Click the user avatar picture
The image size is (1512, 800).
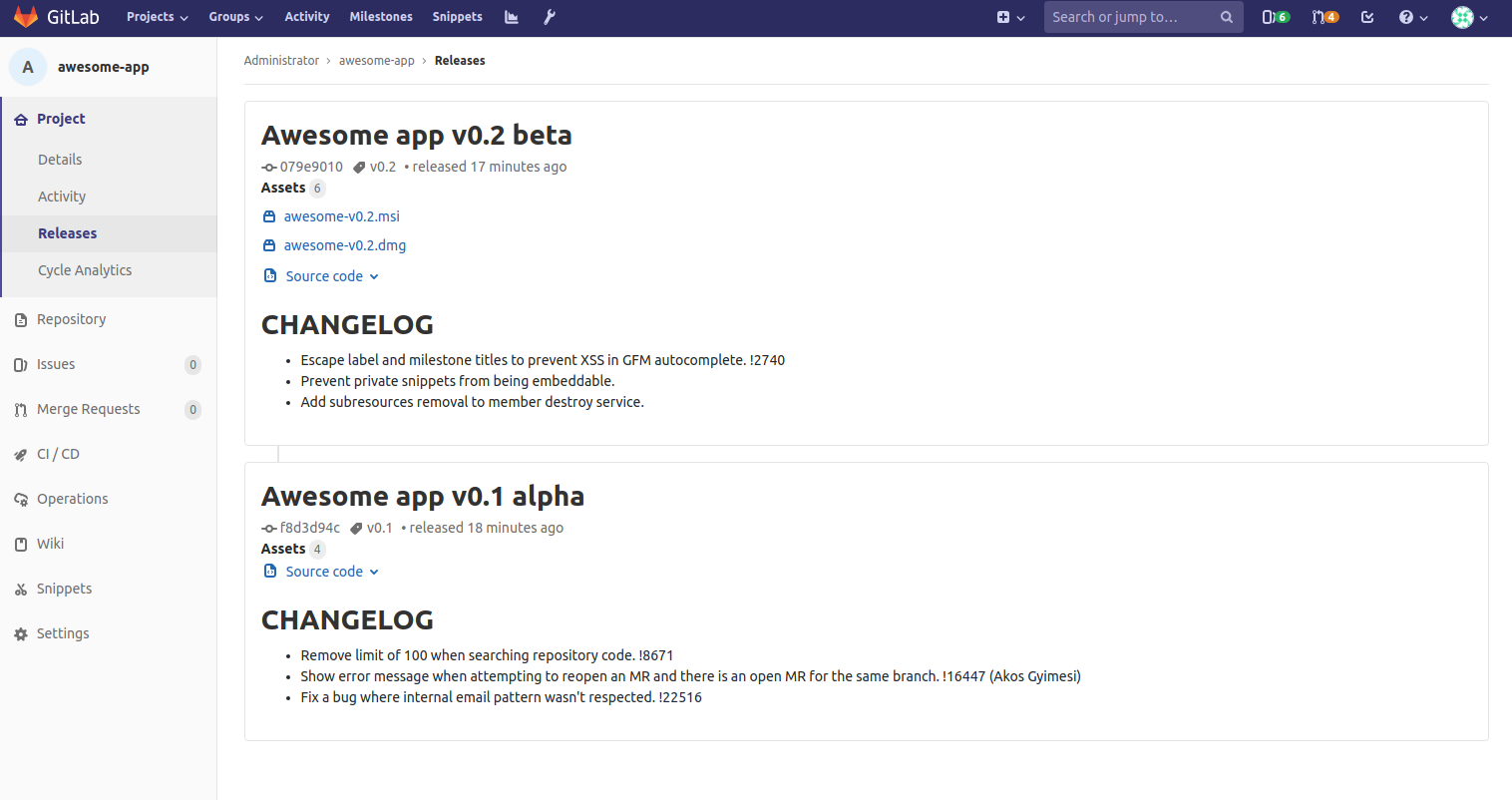[1461, 17]
